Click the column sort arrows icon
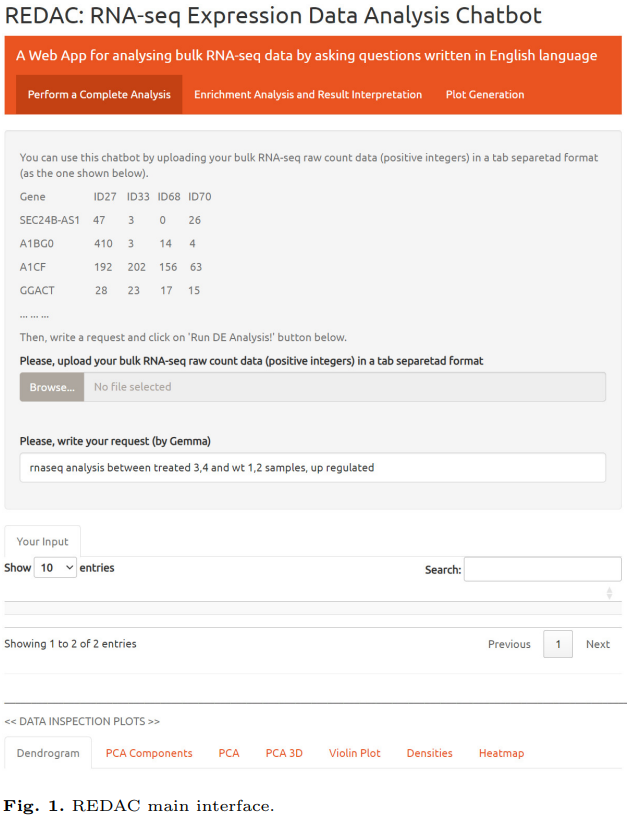Viewport: 640px width, 821px height. (610, 593)
